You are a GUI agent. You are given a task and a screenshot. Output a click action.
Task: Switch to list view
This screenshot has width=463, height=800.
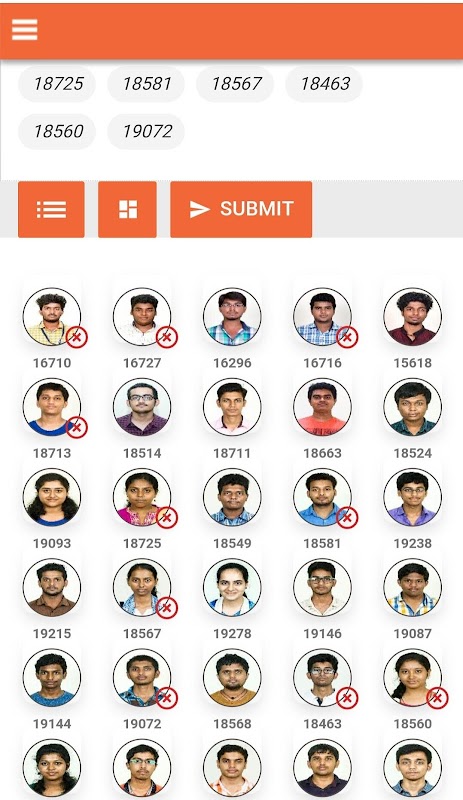pyautogui.click(x=51, y=209)
